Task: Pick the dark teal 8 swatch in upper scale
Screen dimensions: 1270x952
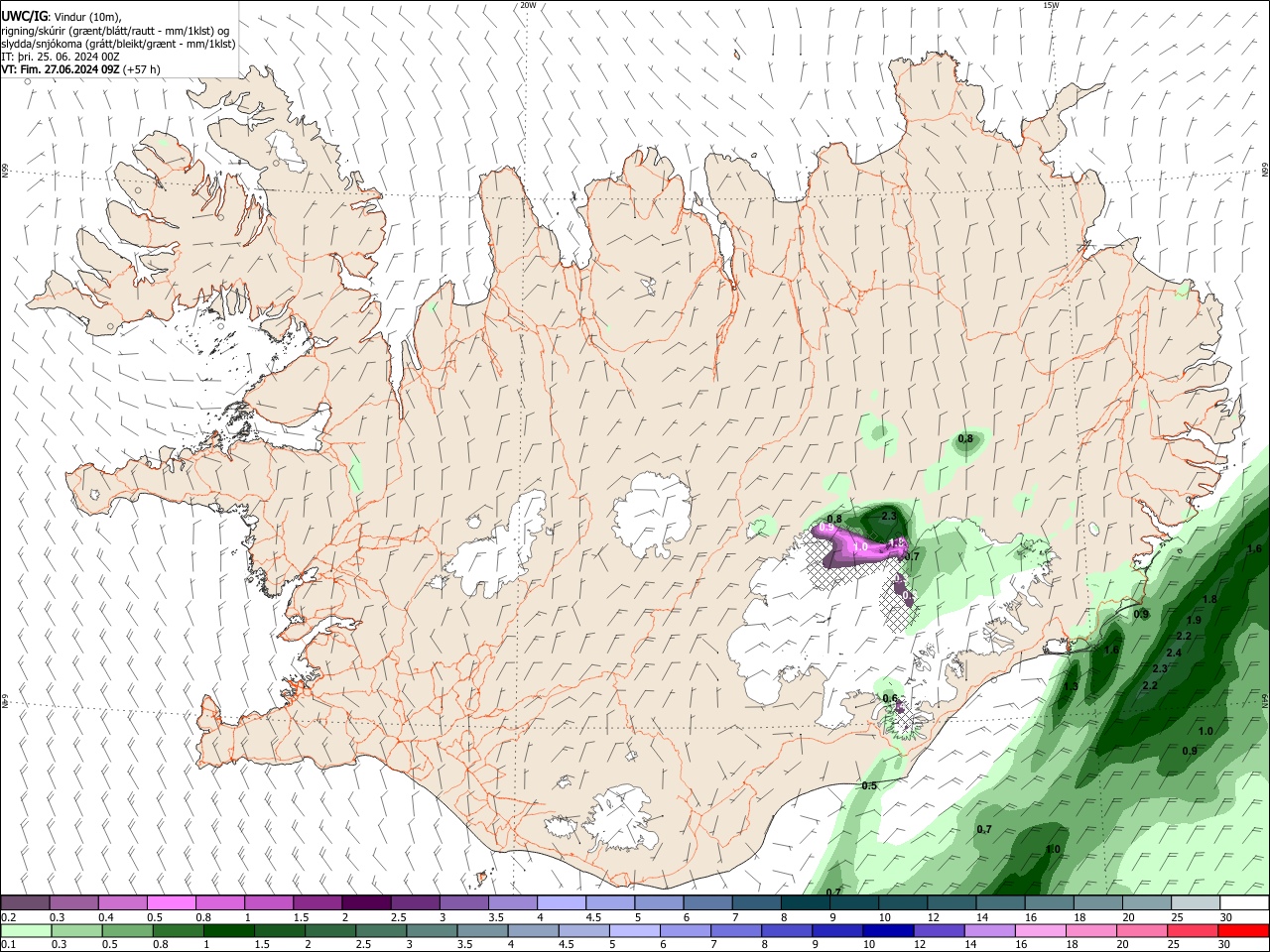Action: [x=805, y=903]
